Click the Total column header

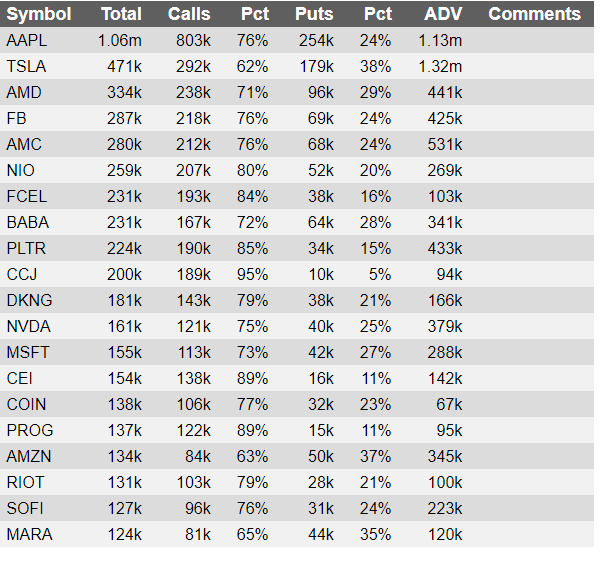(121, 14)
